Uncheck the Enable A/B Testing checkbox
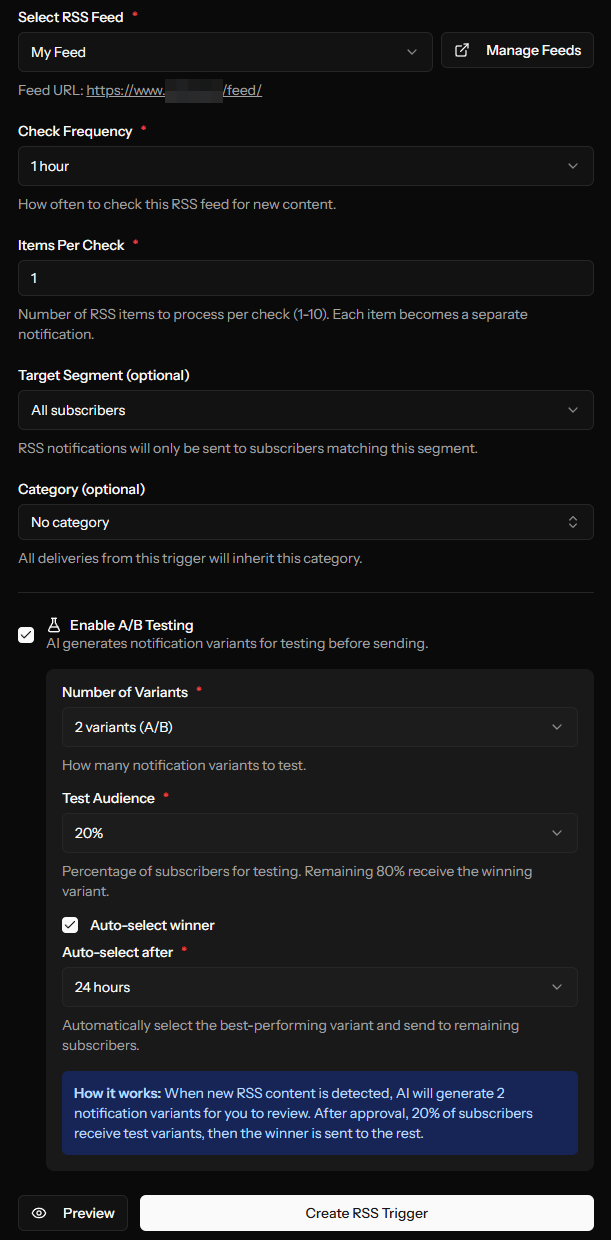Viewport: 611px width, 1240px height. pos(25,635)
